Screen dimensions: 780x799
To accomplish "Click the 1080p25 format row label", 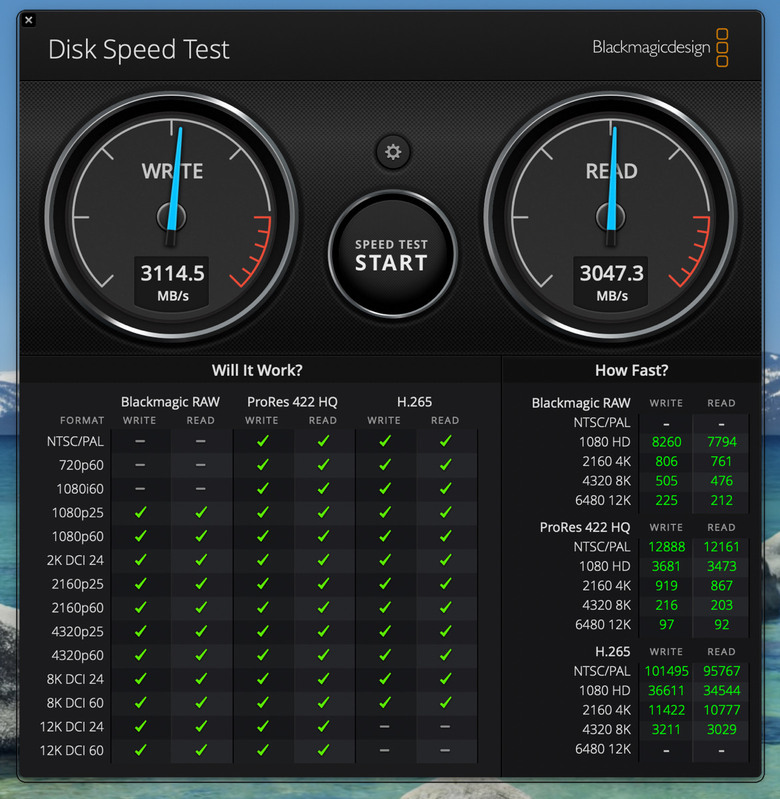I will (77, 513).
